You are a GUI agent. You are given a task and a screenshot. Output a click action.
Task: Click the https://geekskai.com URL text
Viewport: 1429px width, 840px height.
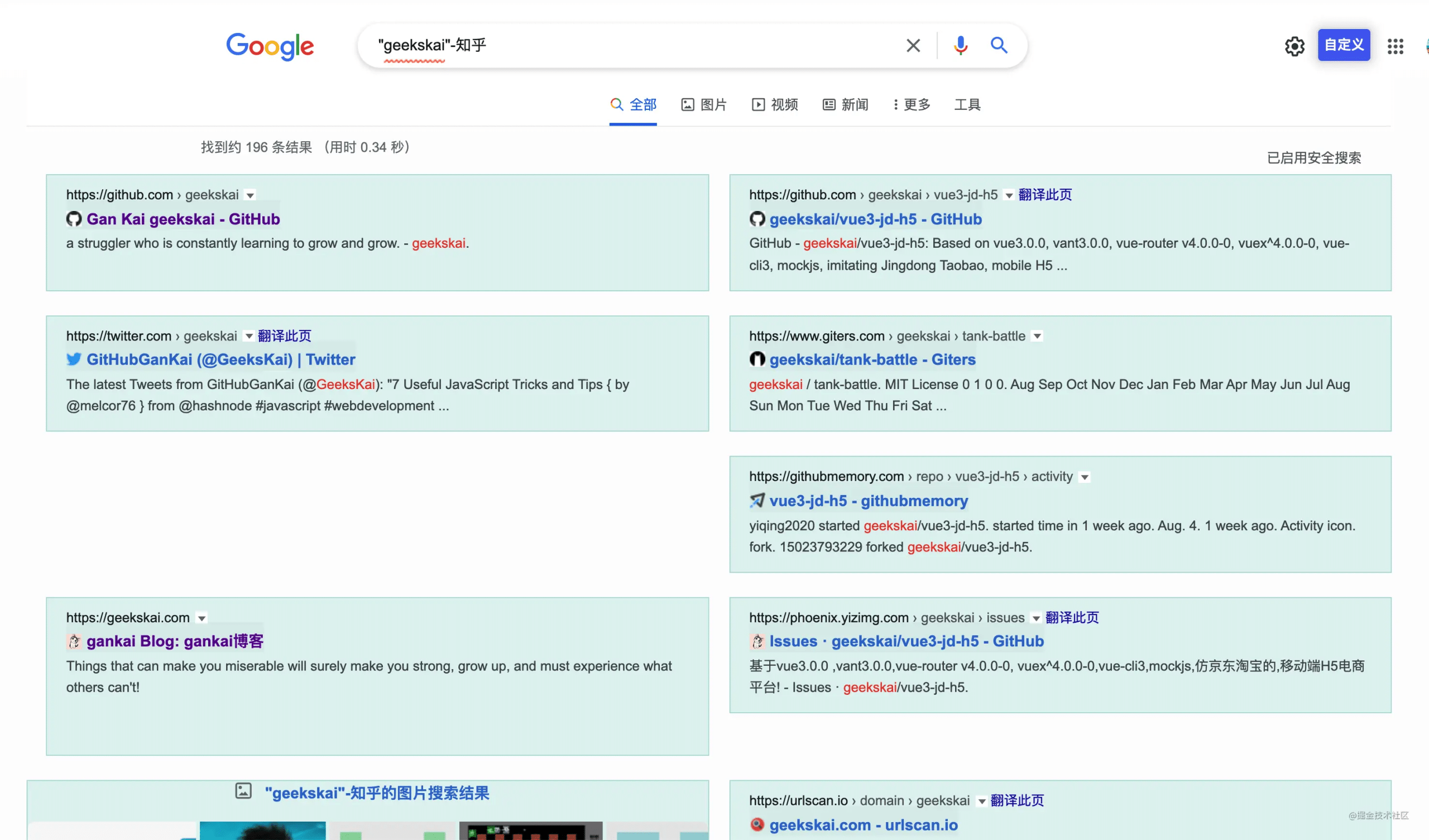pyautogui.click(x=128, y=617)
